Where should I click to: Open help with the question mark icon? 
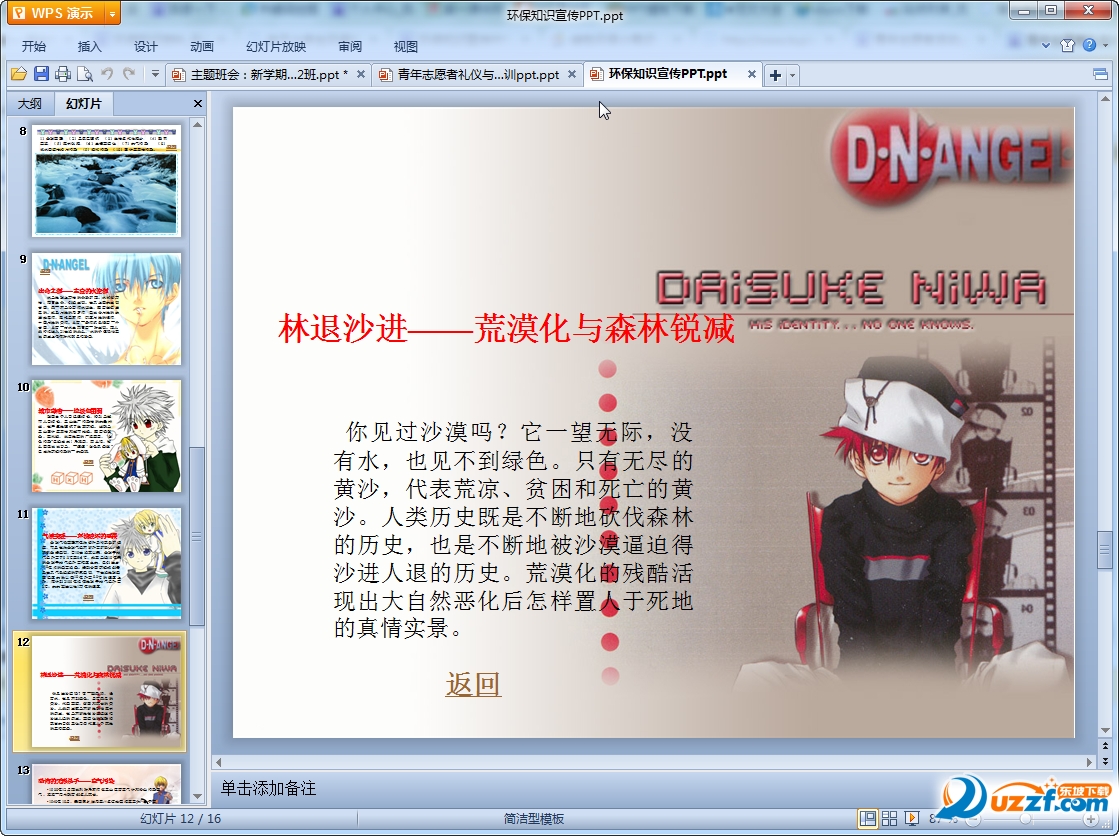pyautogui.click(x=1089, y=45)
